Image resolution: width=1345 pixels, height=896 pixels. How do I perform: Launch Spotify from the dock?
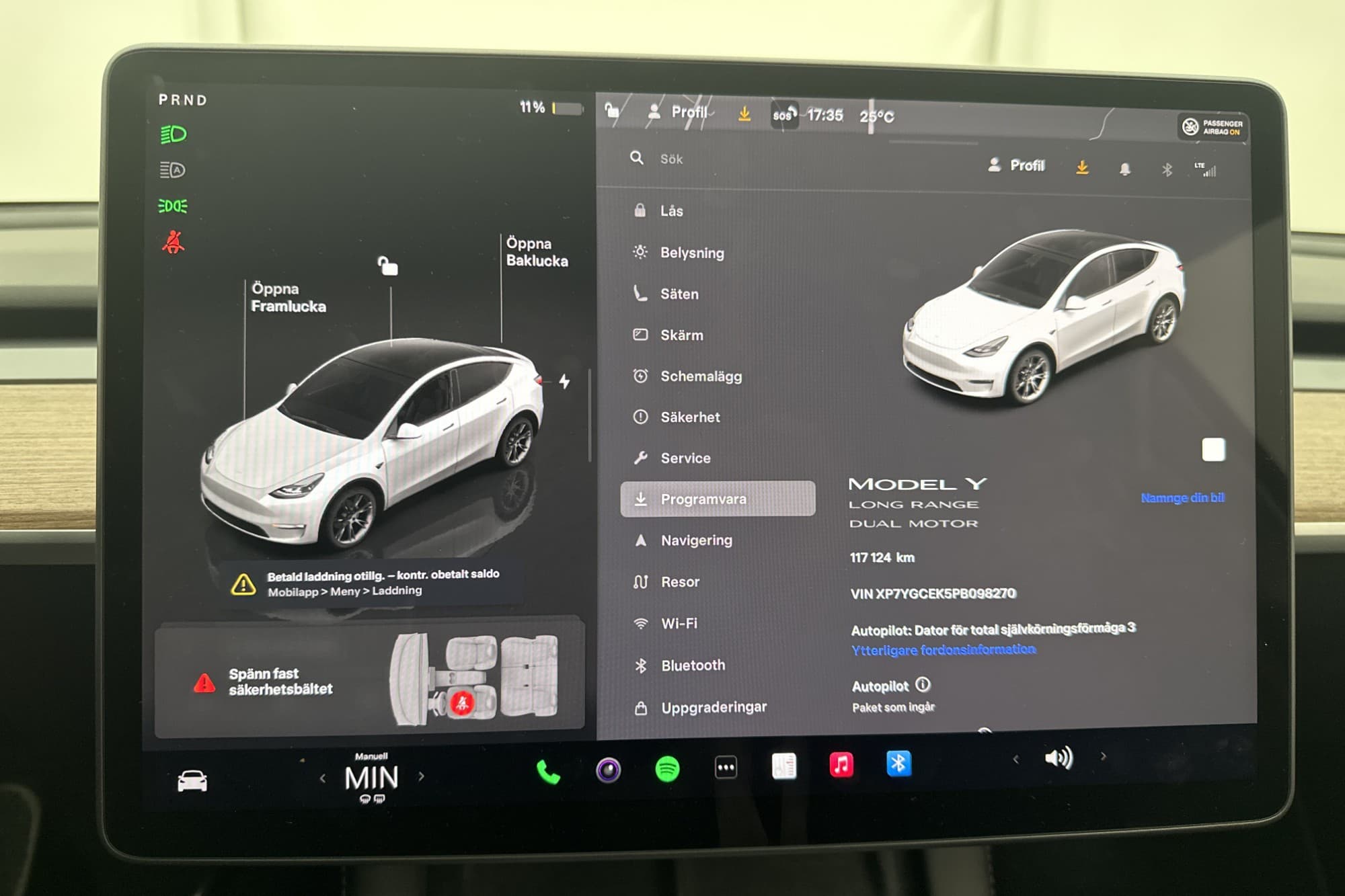[667, 768]
